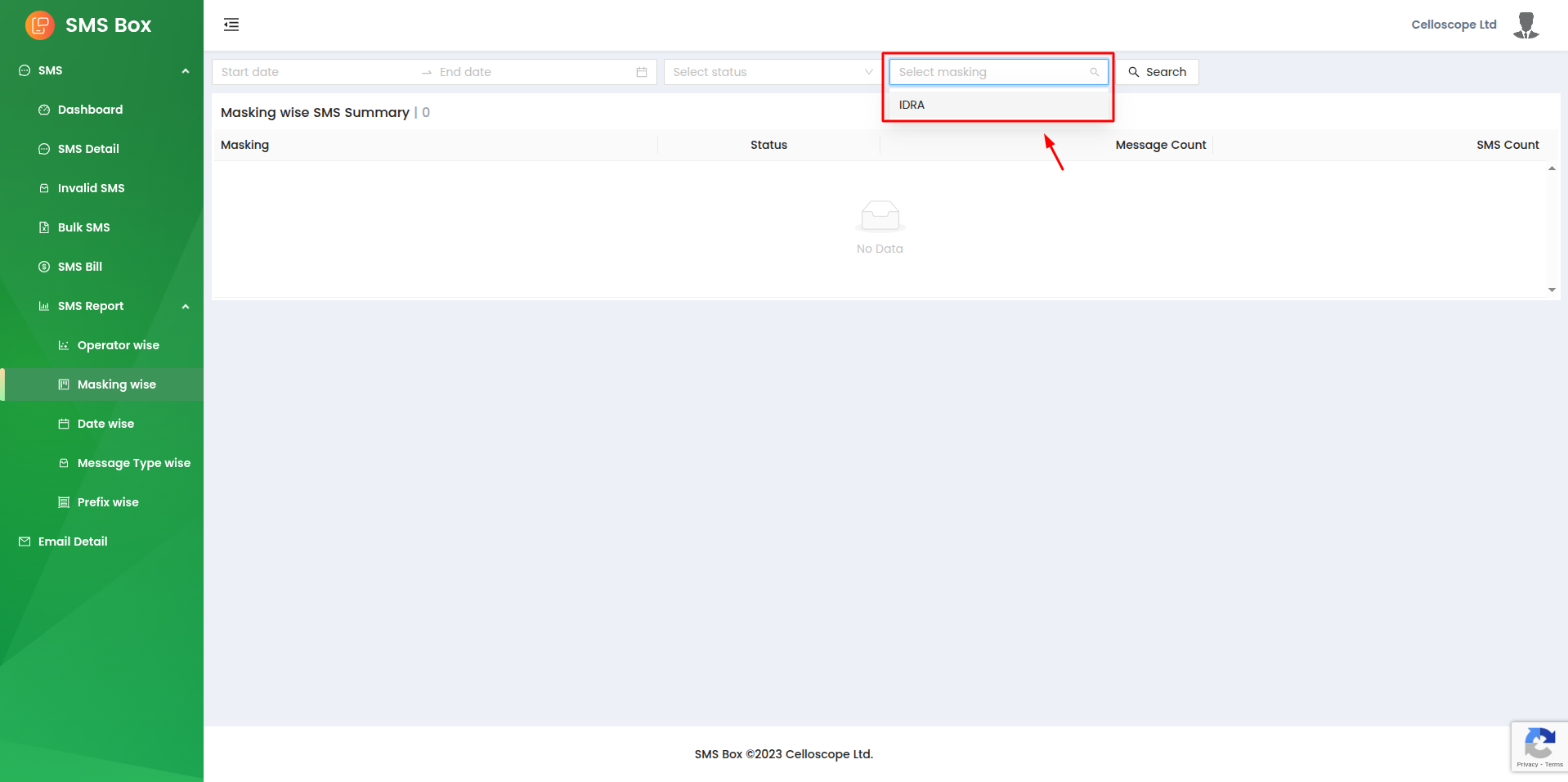Click the calendar icon in date range
Viewport: 1568px width, 782px height.
pos(642,72)
